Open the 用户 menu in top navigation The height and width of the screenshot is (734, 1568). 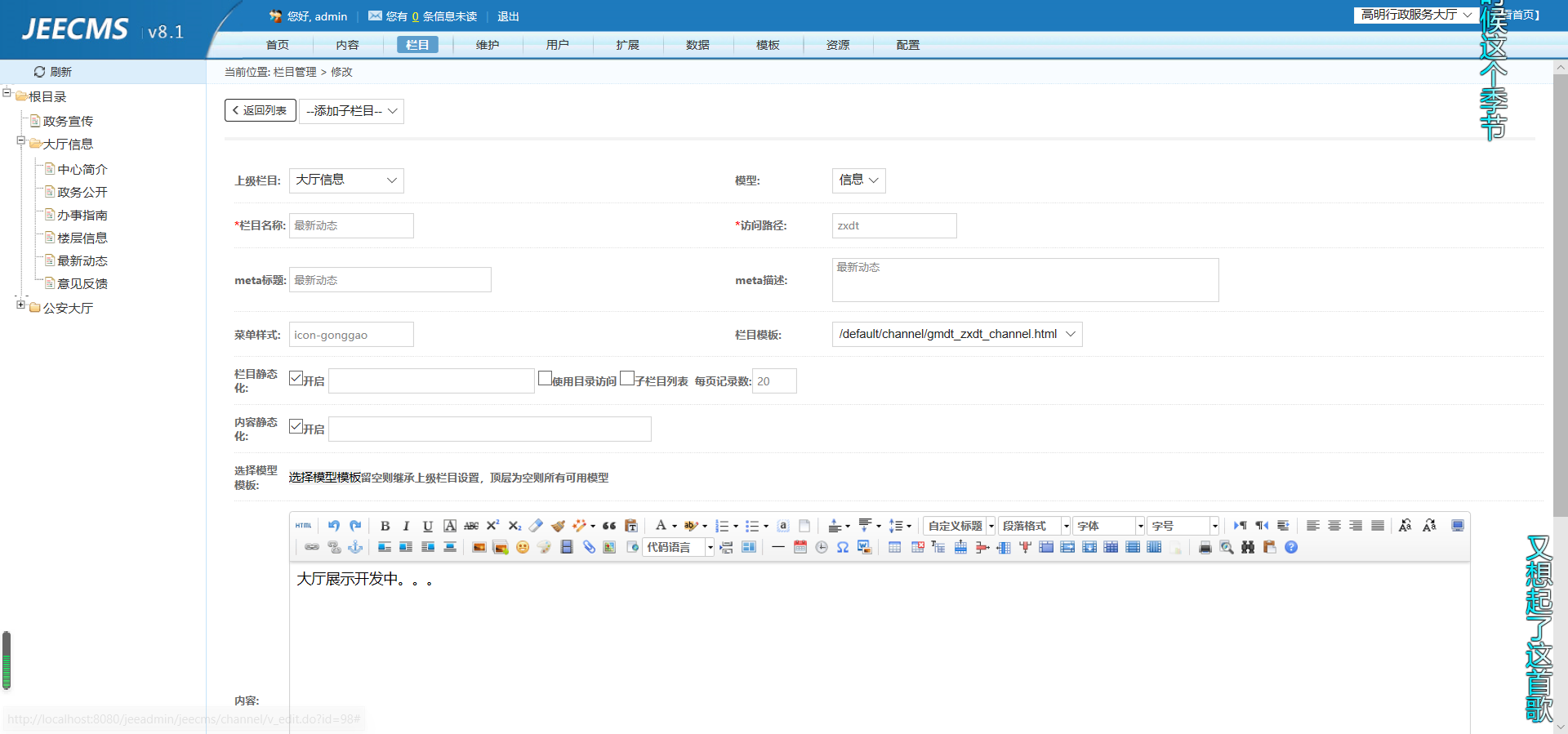point(558,45)
